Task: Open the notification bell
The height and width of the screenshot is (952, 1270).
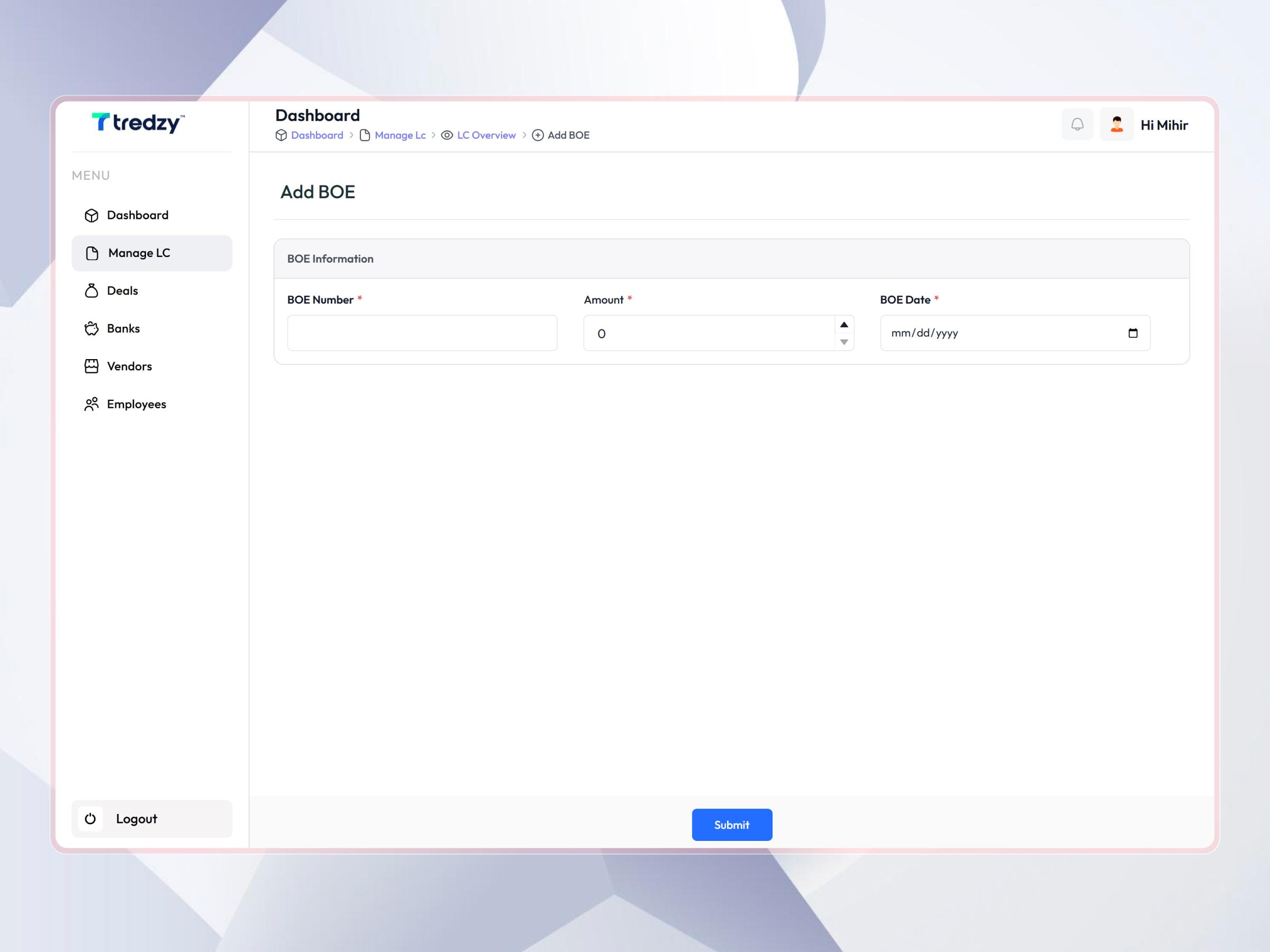Action: point(1078,124)
